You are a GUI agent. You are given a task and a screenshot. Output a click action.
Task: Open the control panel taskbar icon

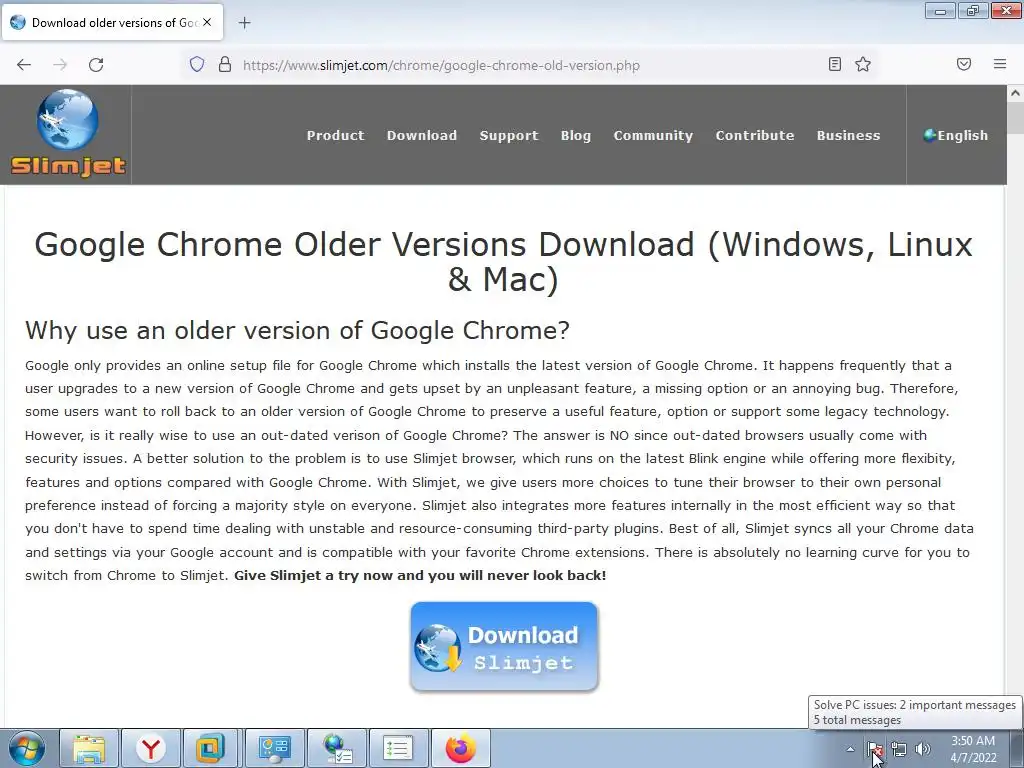click(274, 748)
